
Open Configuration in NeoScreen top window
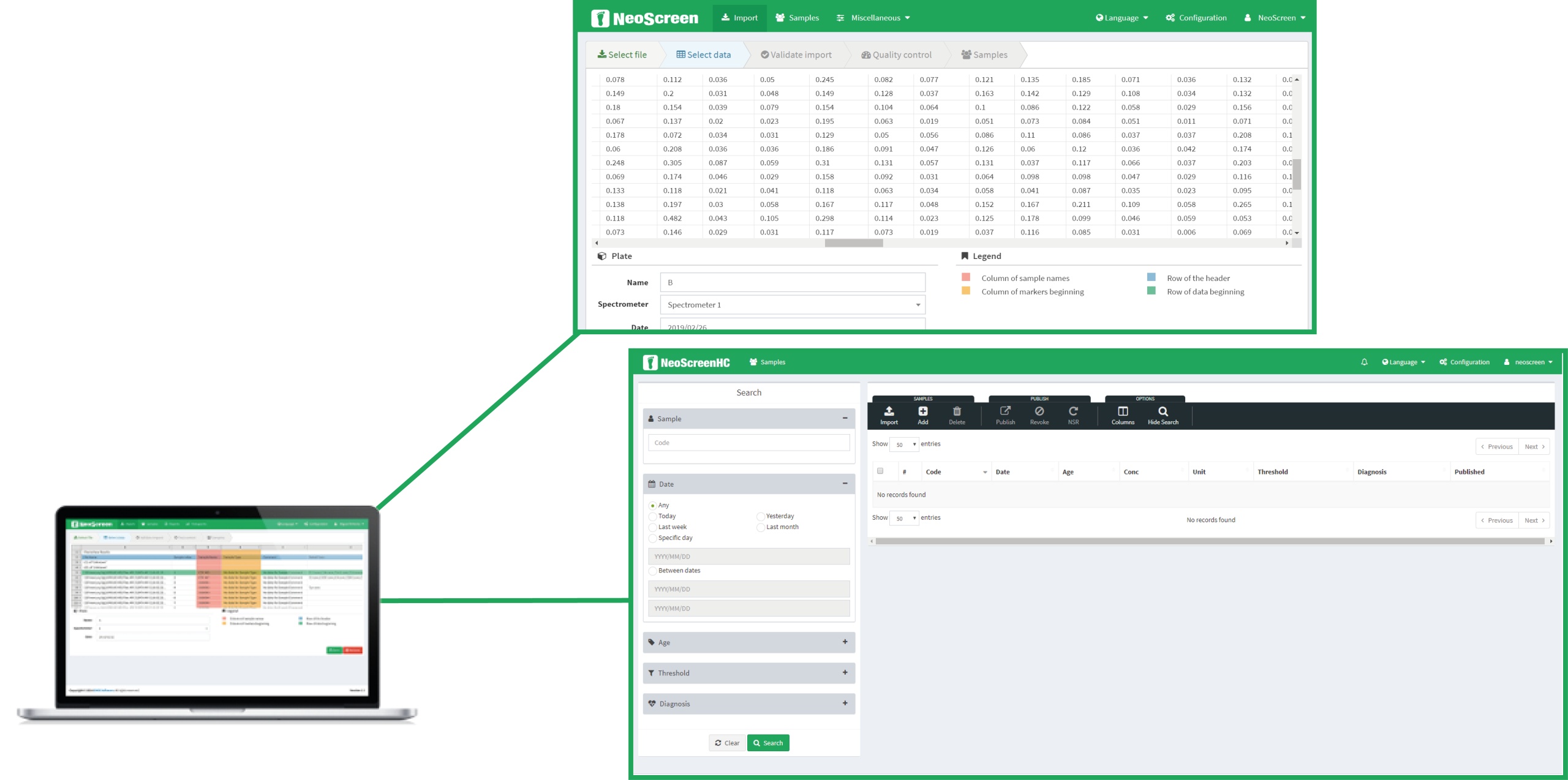(1196, 18)
